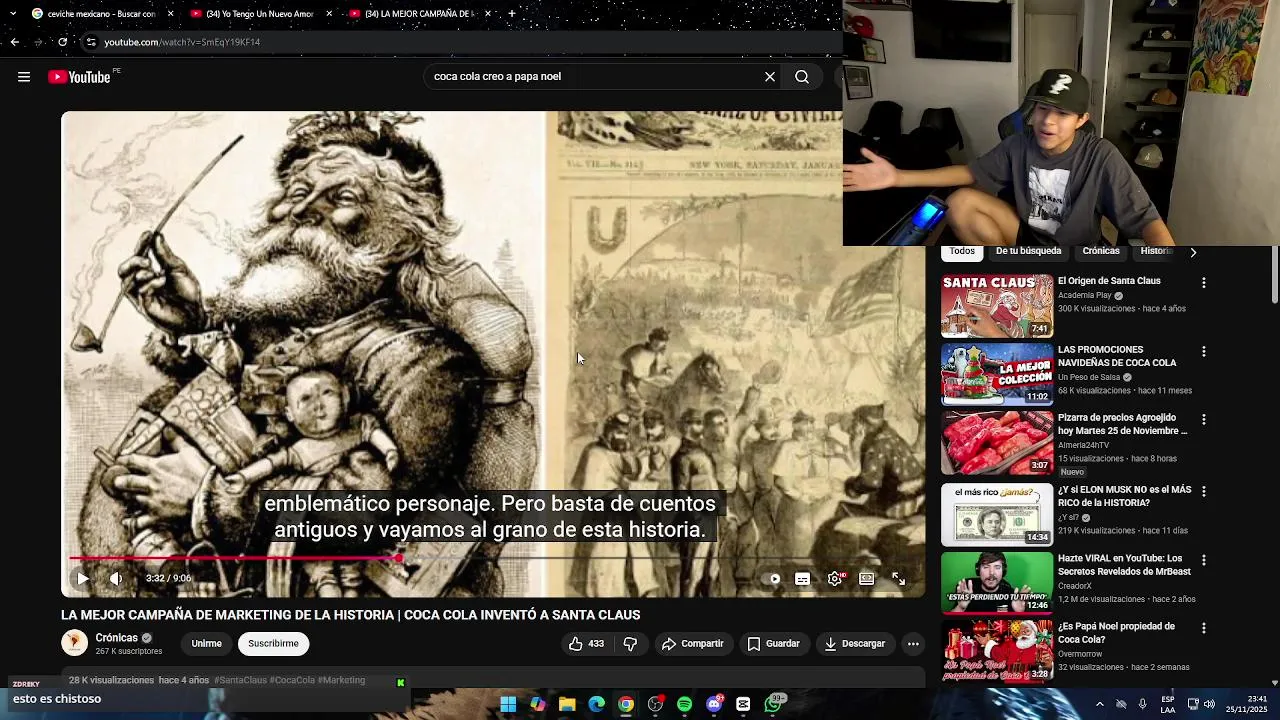Viewport: 1280px width, 720px height.
Task: Open options for Las Promociones Navideñas video
Action: pos(1204,352)
